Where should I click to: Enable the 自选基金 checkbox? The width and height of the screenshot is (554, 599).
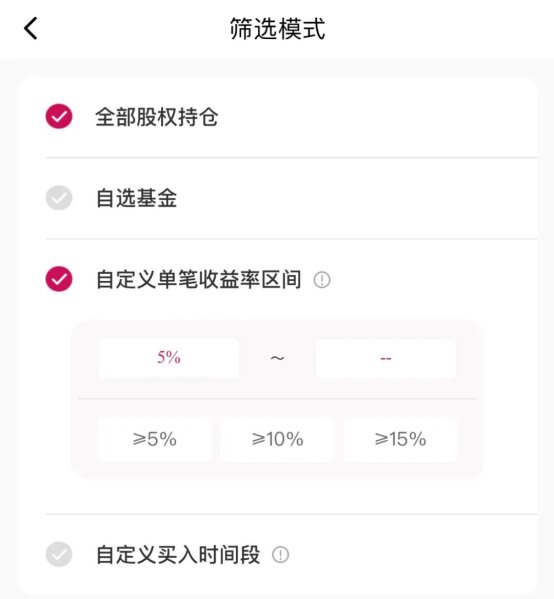(59, 198)
